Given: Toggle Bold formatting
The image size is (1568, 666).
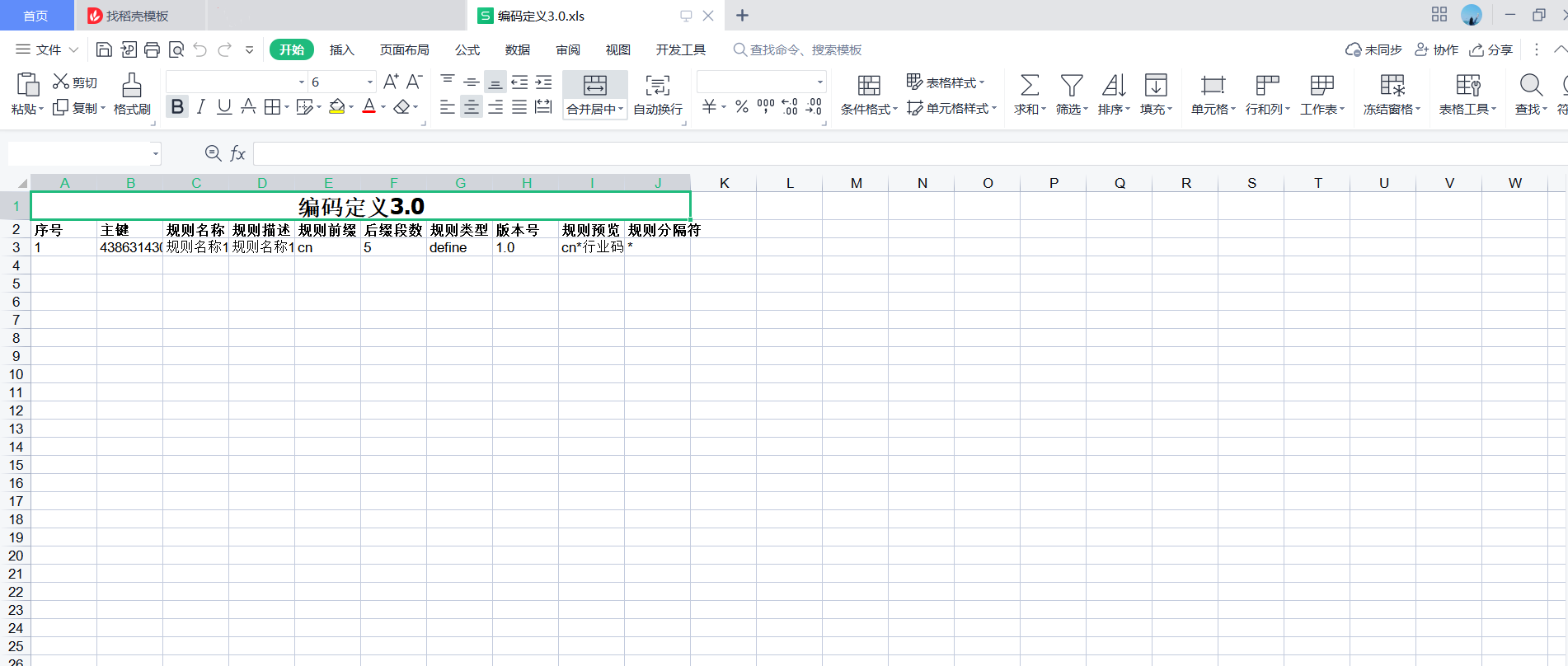Looking at the screenshot, I should pos(177,107).
